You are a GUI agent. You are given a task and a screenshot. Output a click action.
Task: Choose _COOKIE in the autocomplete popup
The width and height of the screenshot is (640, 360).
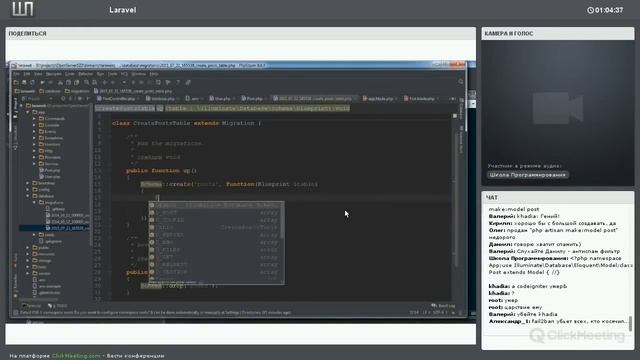[214, 220]
